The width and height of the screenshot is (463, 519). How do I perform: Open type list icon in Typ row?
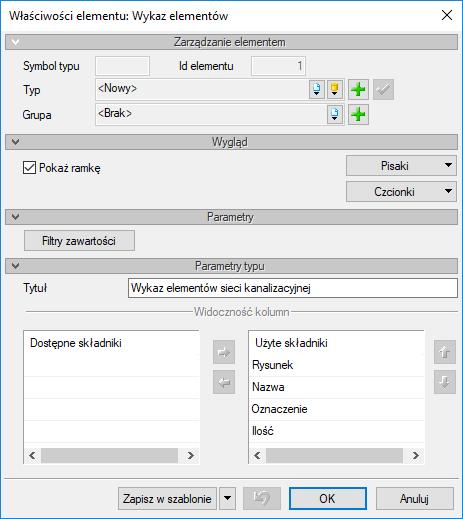click(x=317, y=89)
